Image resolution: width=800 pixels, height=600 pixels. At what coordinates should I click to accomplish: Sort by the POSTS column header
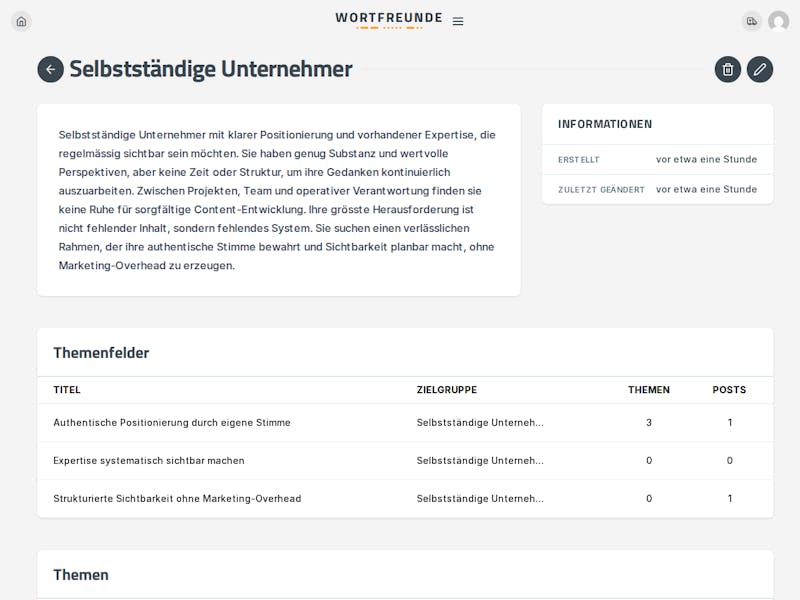[729, 390]
